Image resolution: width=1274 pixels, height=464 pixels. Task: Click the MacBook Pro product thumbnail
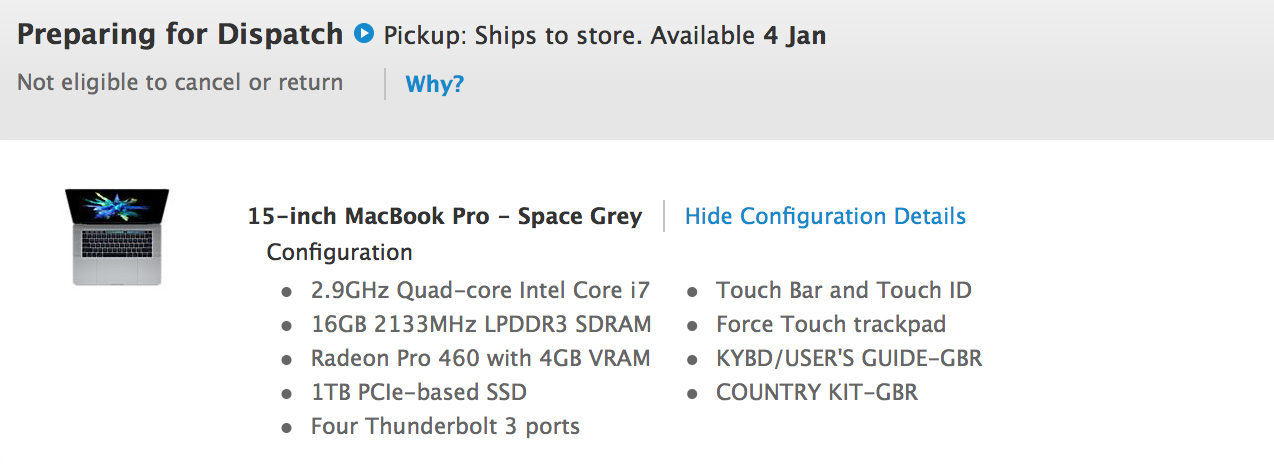(x=117, y=237)
